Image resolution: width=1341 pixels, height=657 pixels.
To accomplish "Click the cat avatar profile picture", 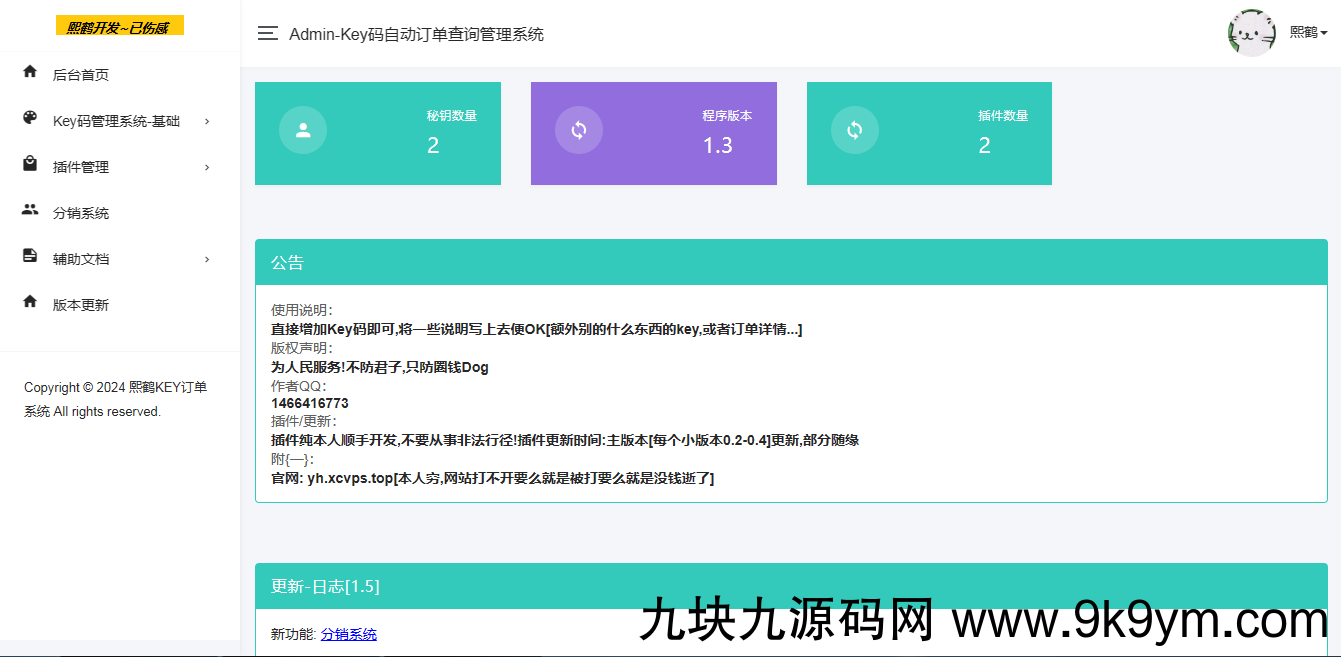I will [1251, 33].
